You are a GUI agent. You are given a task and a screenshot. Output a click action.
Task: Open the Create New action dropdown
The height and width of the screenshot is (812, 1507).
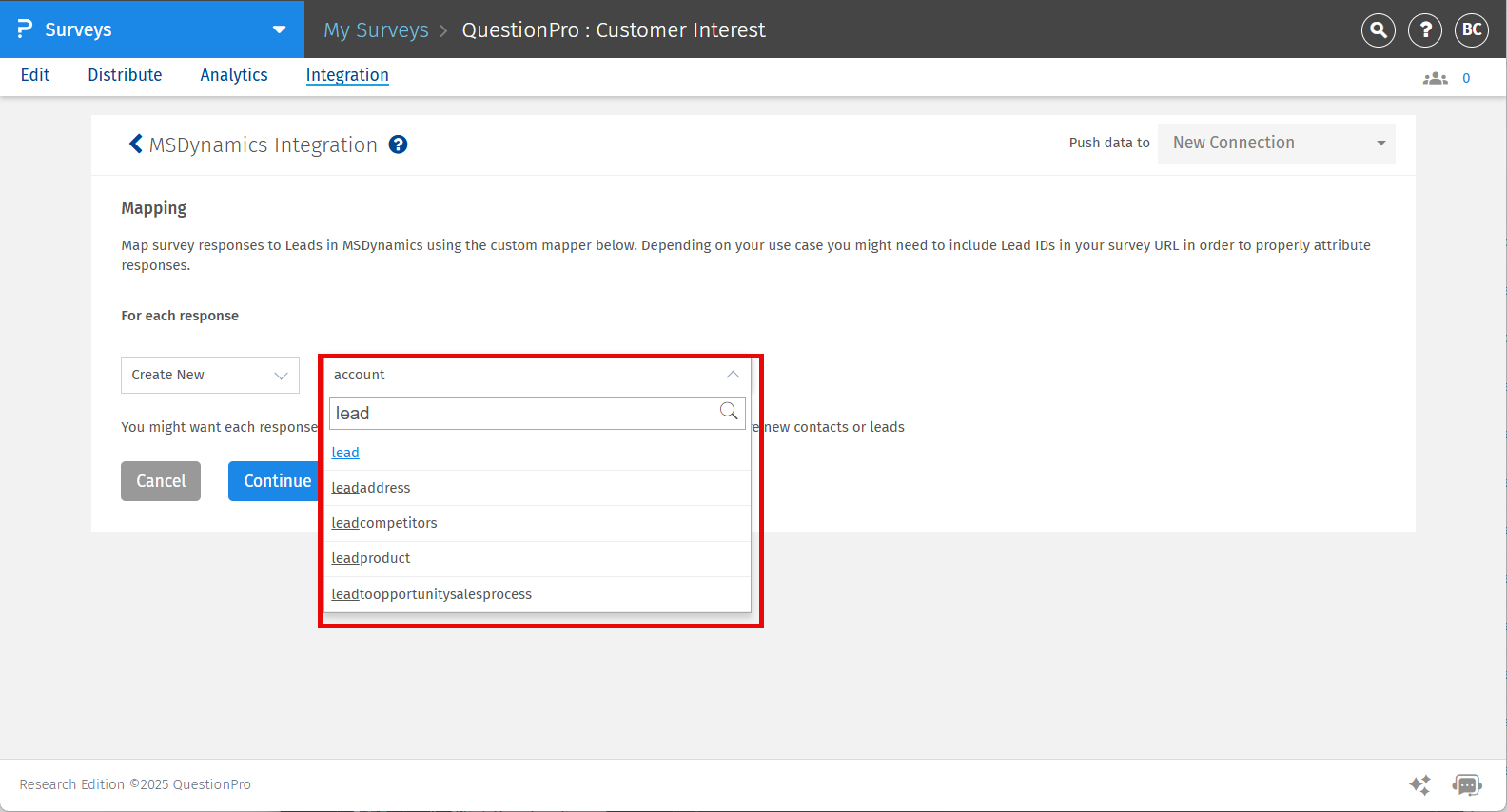209,375
